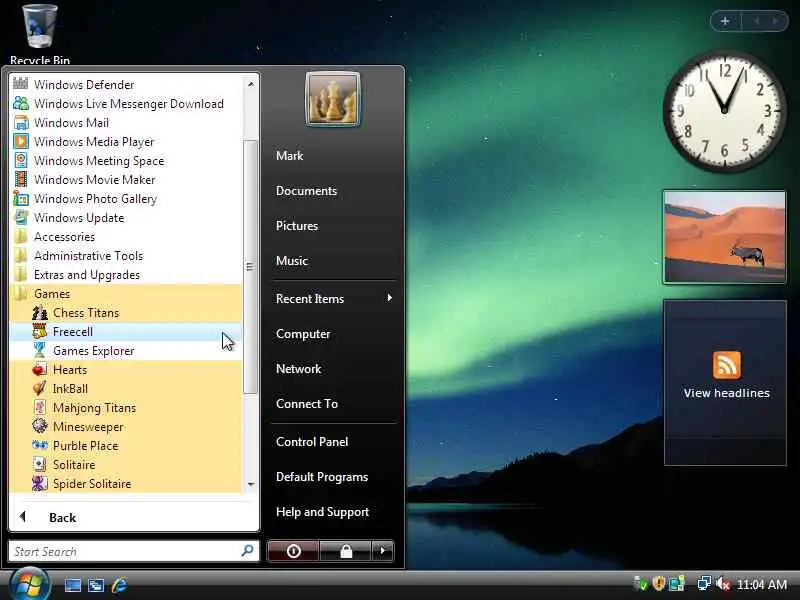Image resolution: width=800 pixels, height=600 pixels.
Task: Click the analog clock gadget
Action: click(724, 110)
